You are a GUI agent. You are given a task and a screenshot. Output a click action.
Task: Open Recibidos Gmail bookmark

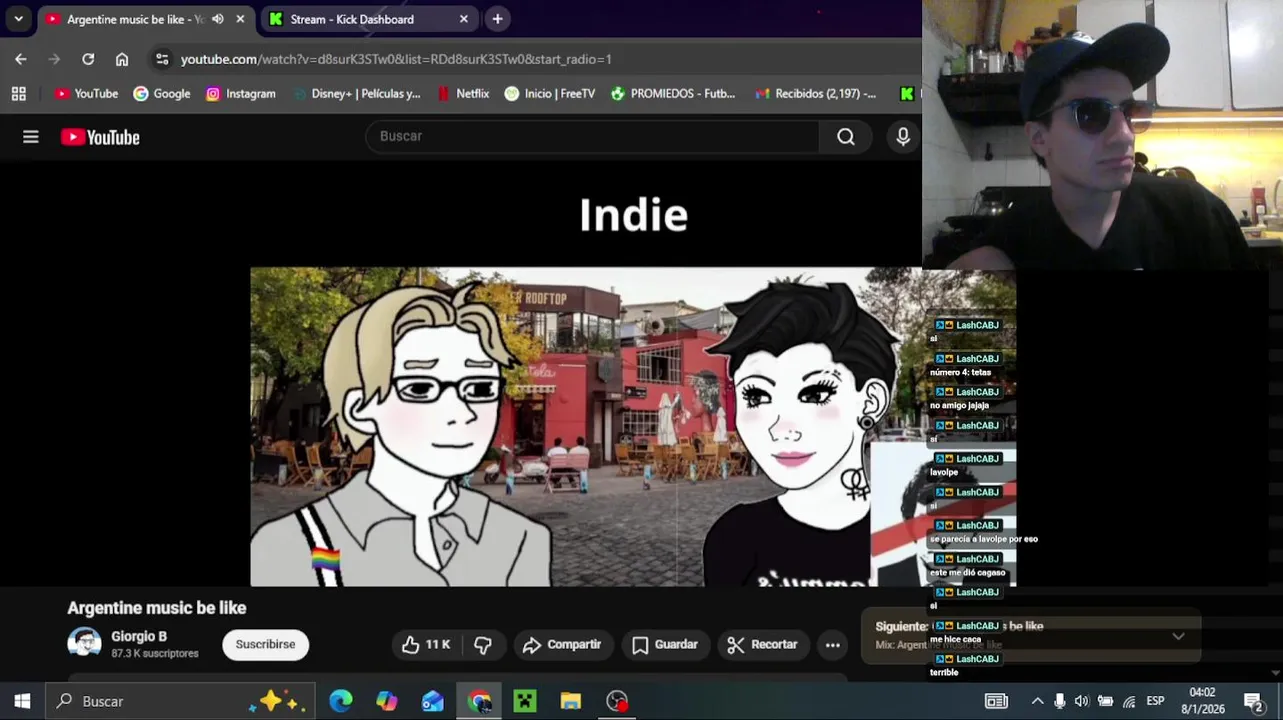(x=816, y=93)
